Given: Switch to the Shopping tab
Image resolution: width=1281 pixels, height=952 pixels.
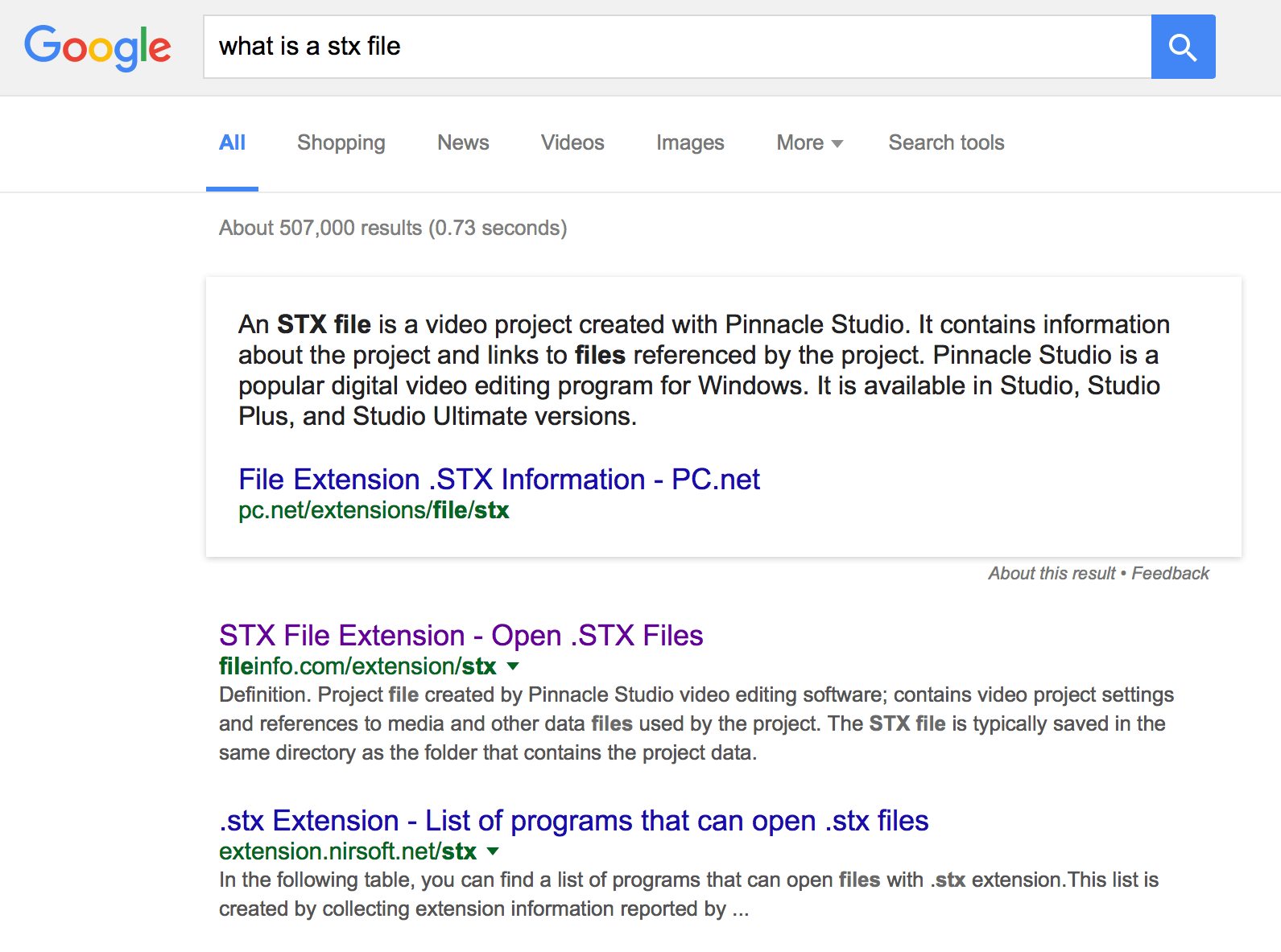Looking at the screenshot, I should point(341,143).
